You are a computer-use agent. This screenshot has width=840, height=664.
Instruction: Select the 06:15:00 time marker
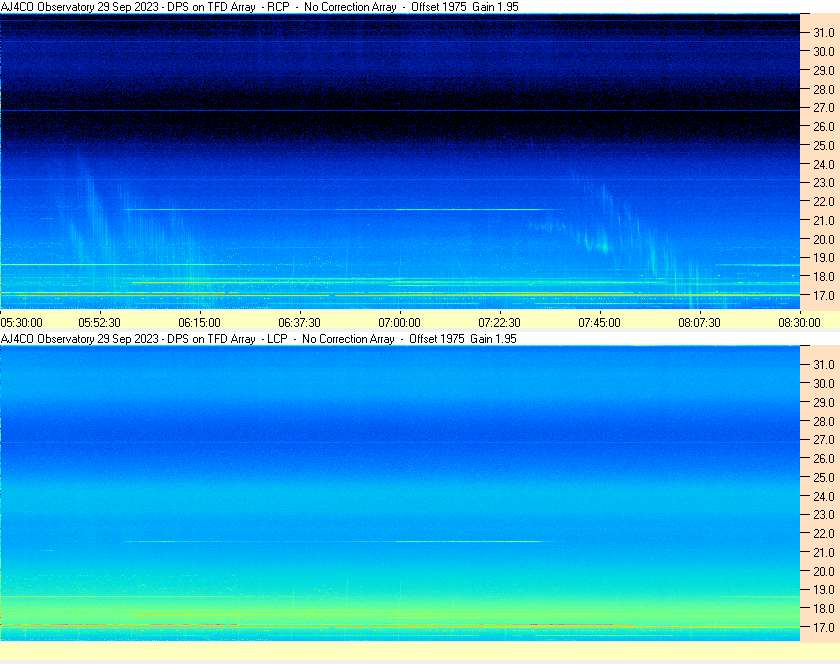pos(200,322)
